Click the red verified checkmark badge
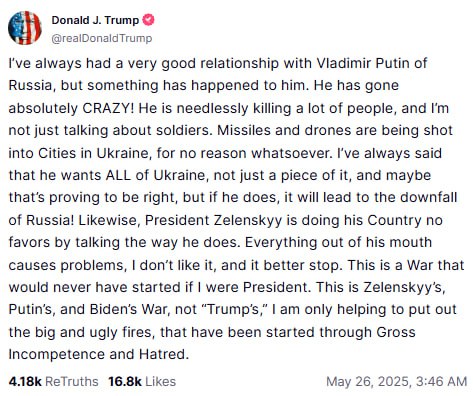The width and height of the screenshot is (473, 396). tap(148, 20)
